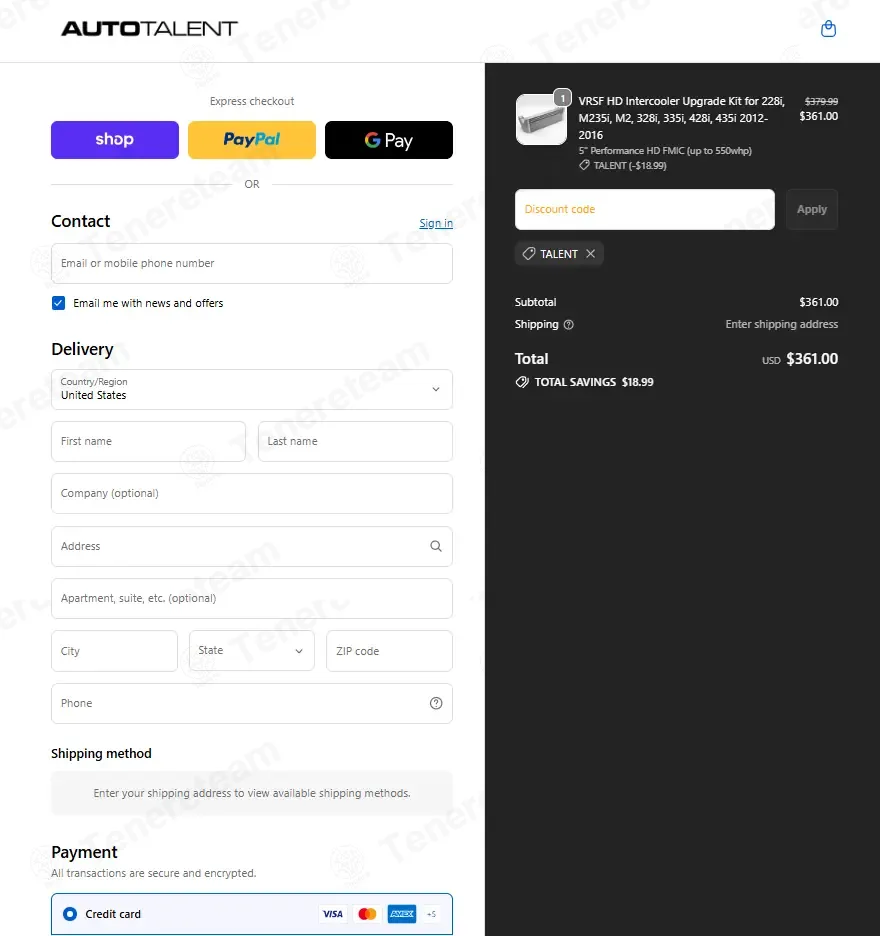Click the ZIP code field
The height and width of the screenshot is (936, 880).
tap(389, 651)
